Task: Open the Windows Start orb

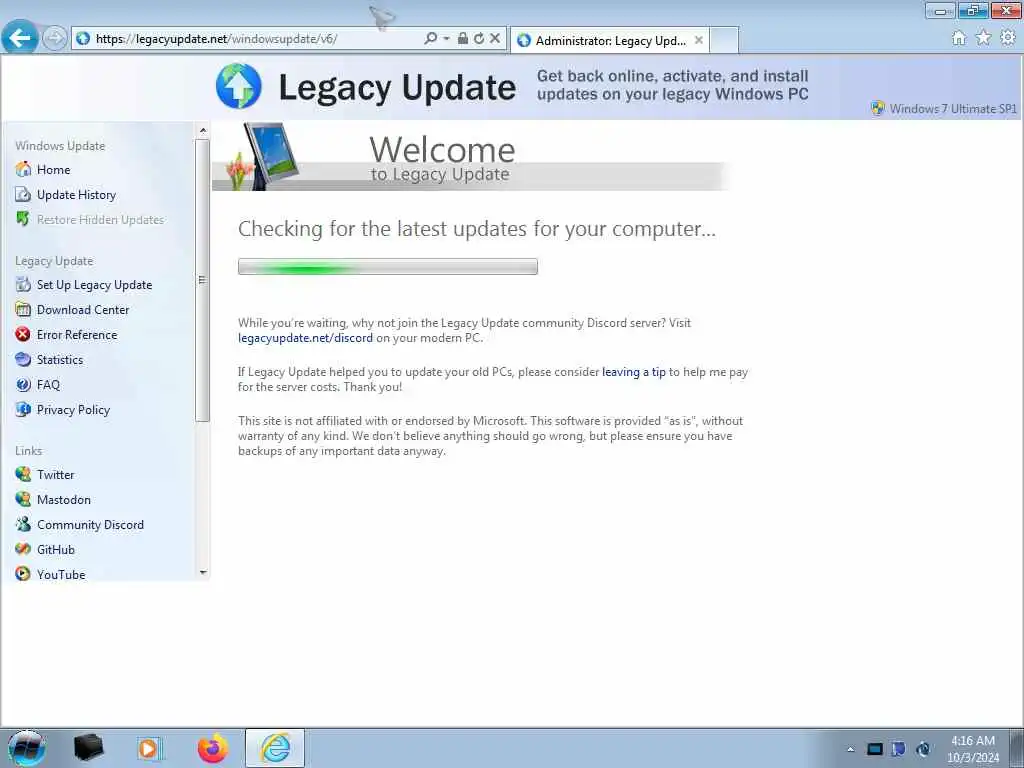Action: pyautogui.click(x=26, y=748)
